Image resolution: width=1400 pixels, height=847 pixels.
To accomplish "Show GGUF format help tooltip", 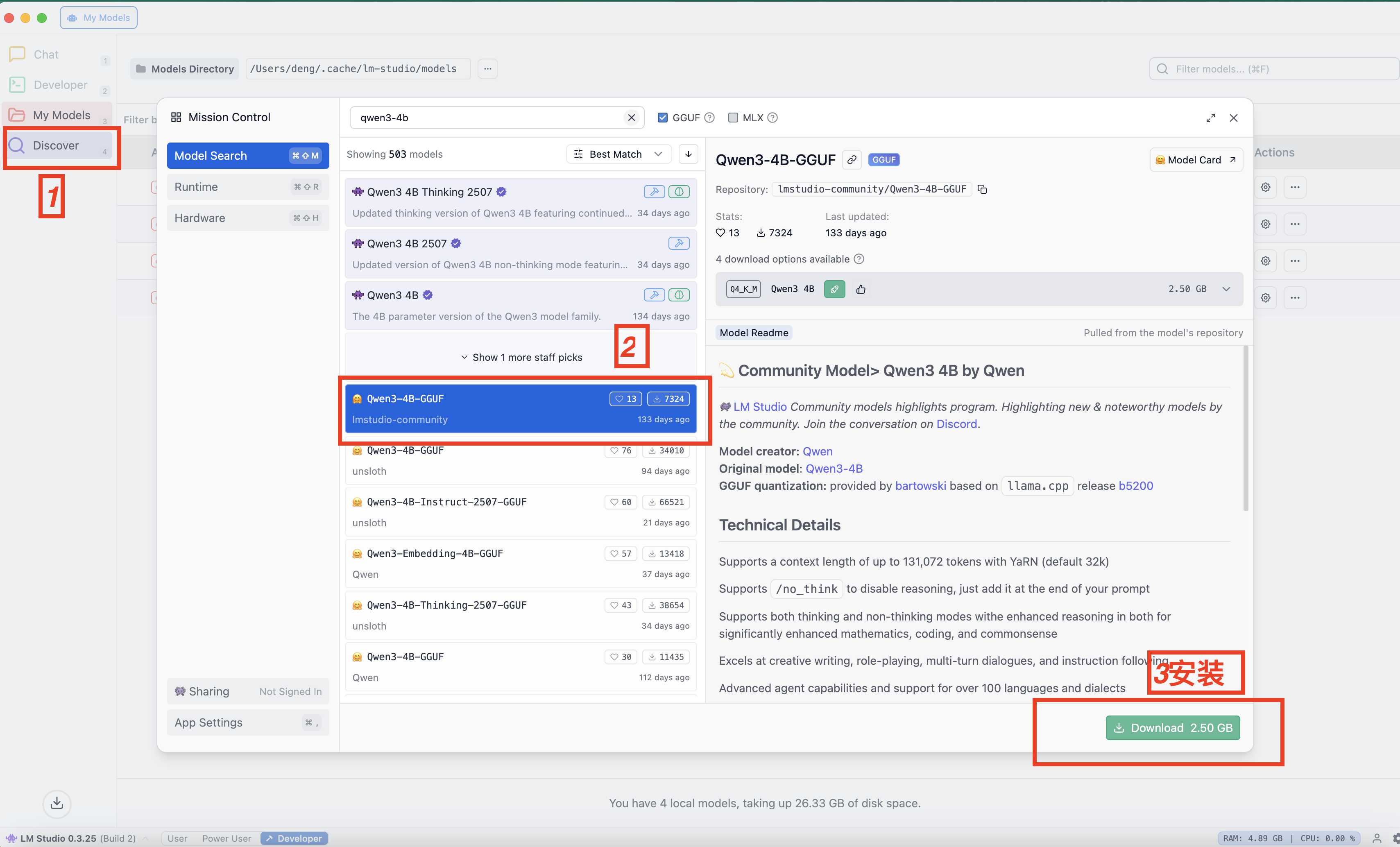I will click(x=709, y=118).
